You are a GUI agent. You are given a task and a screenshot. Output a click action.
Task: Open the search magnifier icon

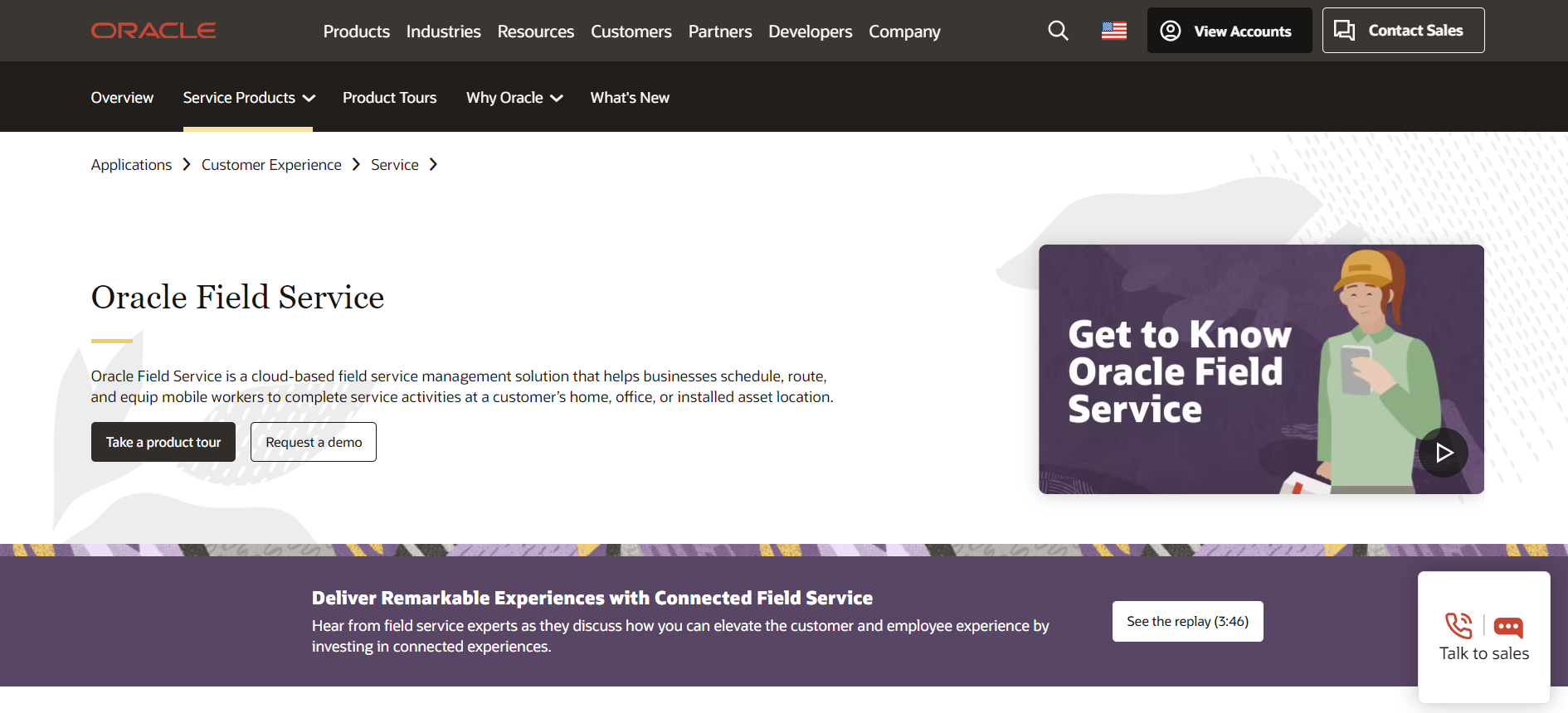coord(1058,31)
